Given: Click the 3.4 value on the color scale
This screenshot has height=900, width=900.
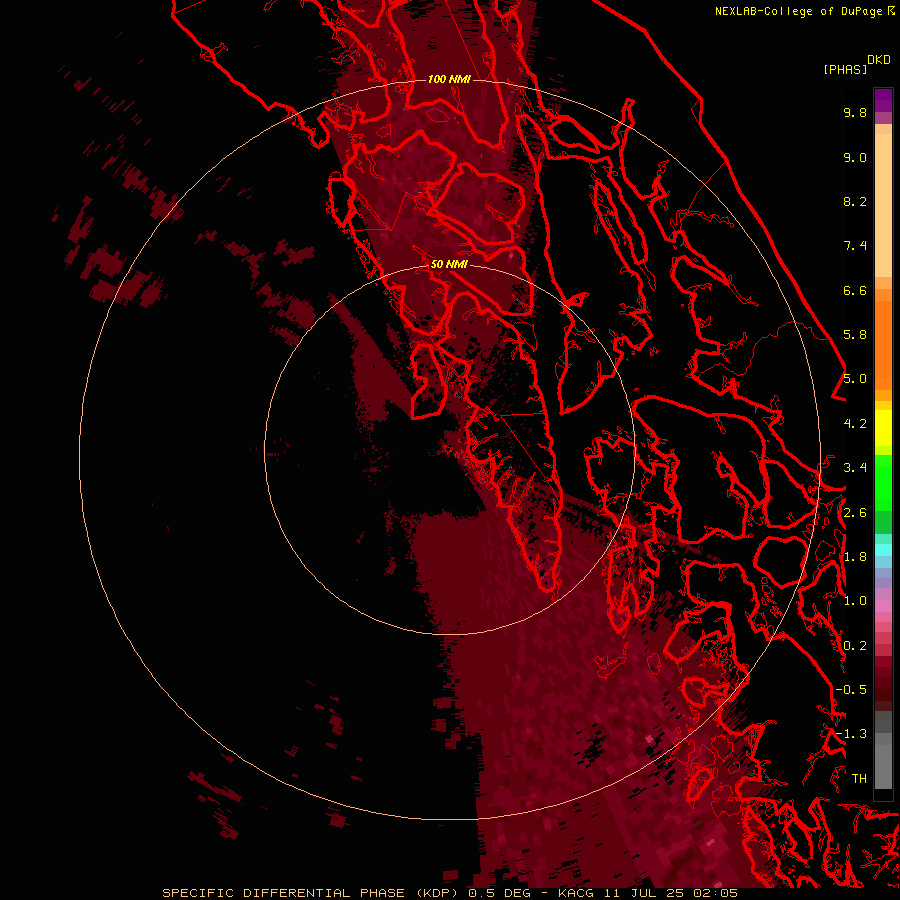Looking at the screenshot, I should (x=855, y=468).
